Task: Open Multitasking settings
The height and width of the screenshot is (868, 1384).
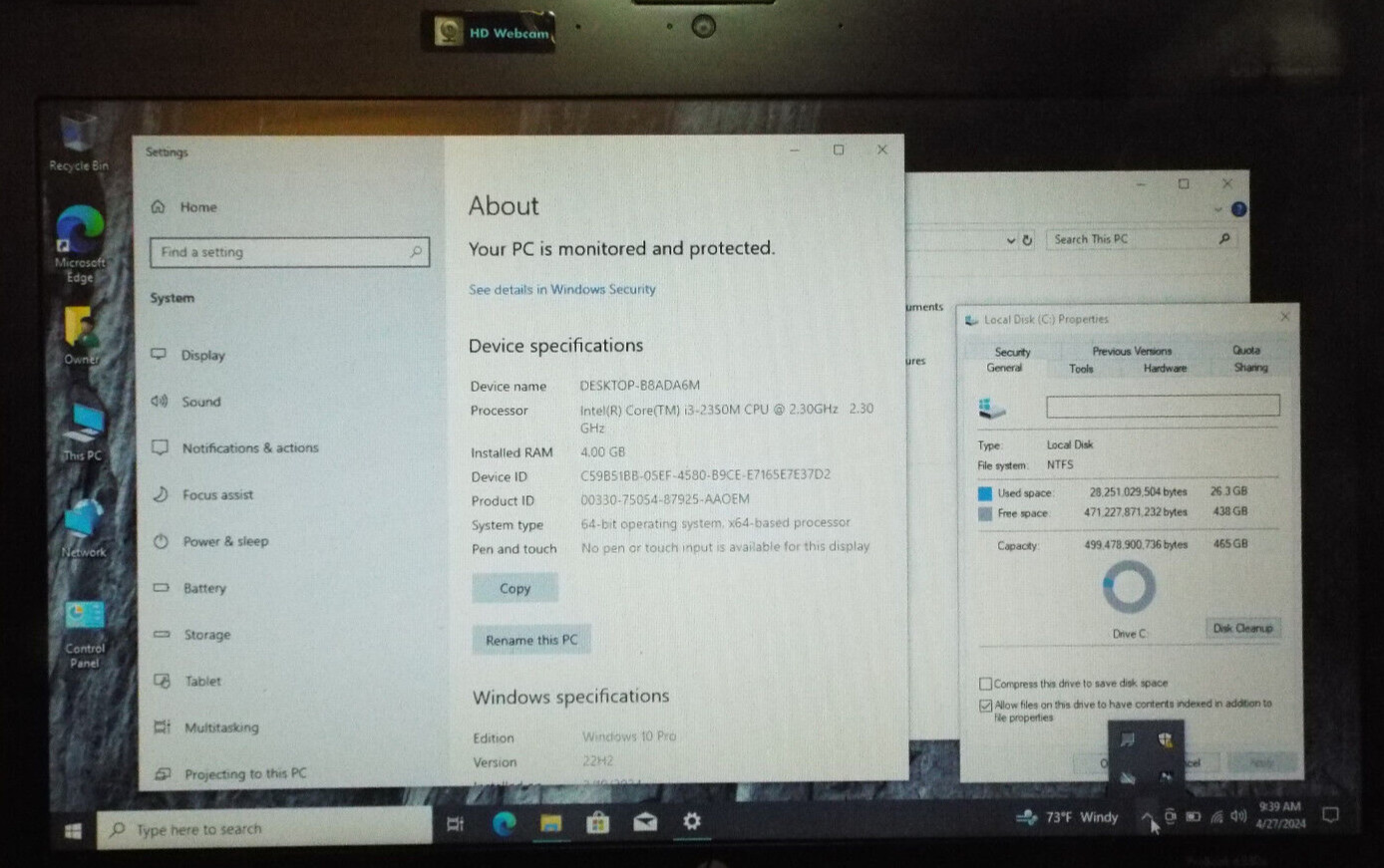Action: pyautogui.click(x=205, y=727)
